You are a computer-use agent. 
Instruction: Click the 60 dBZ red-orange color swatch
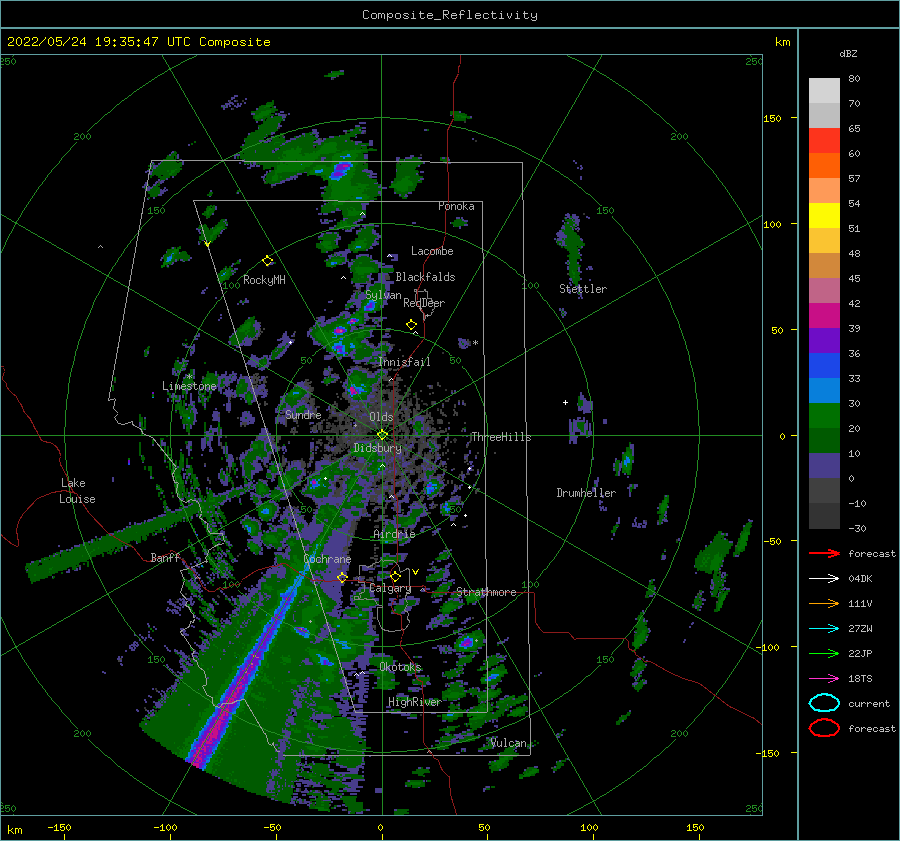pos(824,140)
